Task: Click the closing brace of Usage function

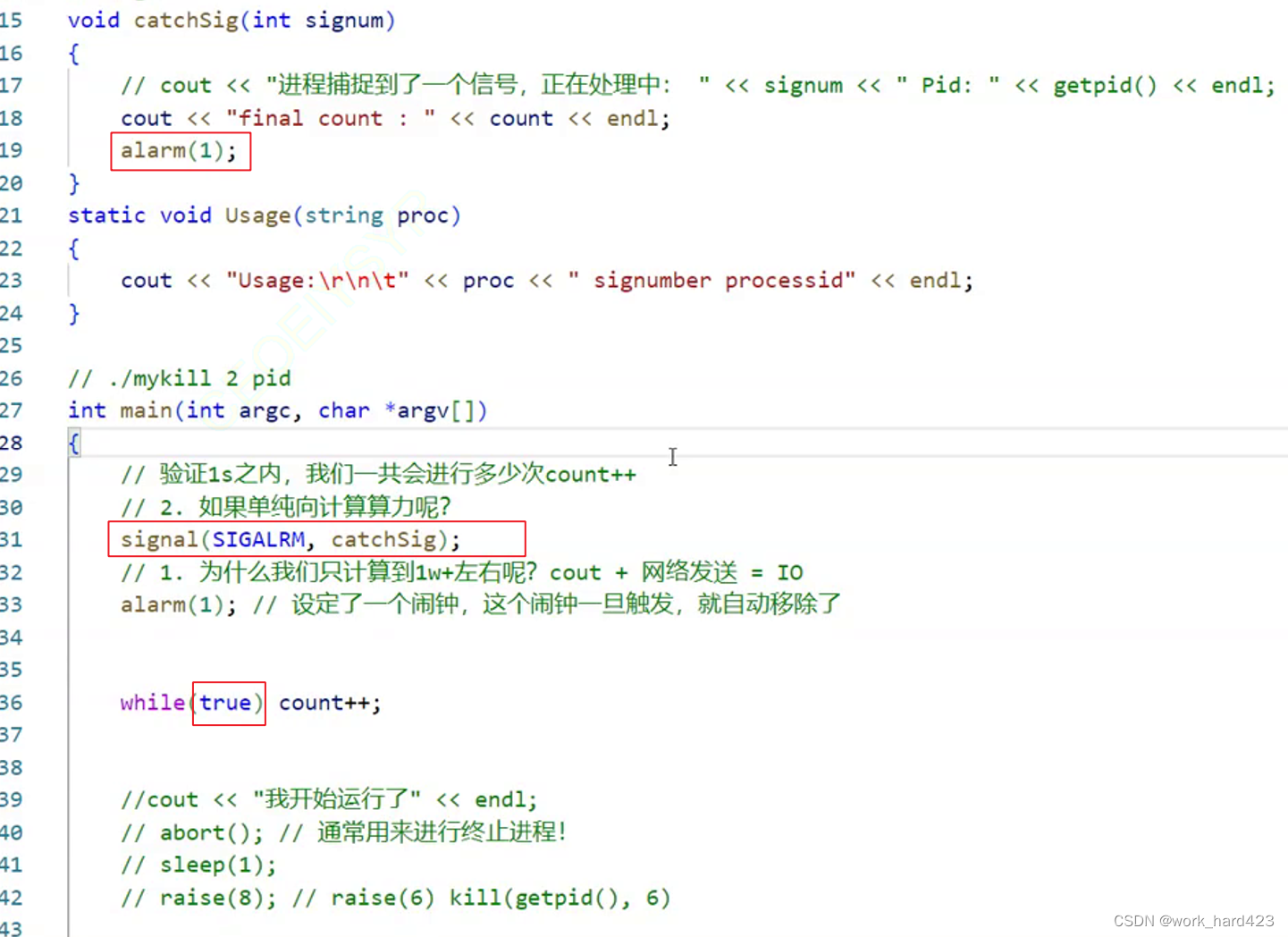Action: 74,313
